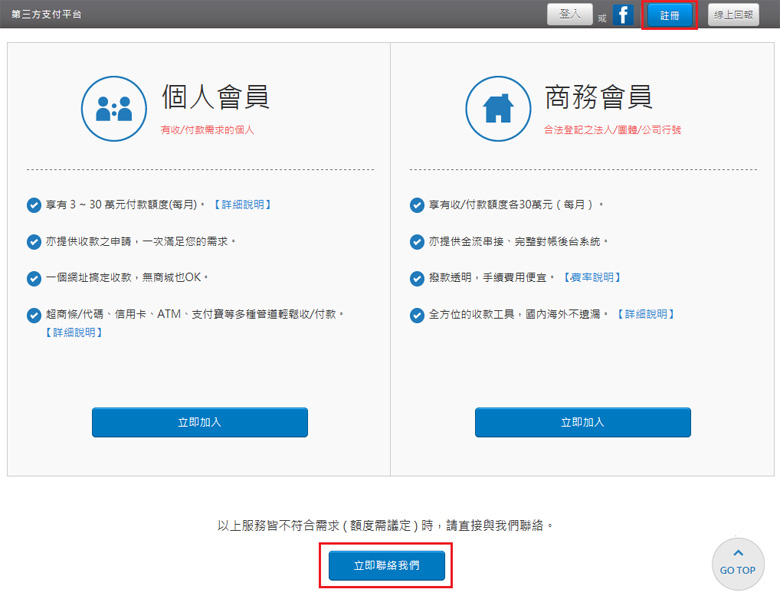Image resolution: width=780 pixels, height=599 pixels.
Task: Click the 註冊 register button
Action: point(670,15)
